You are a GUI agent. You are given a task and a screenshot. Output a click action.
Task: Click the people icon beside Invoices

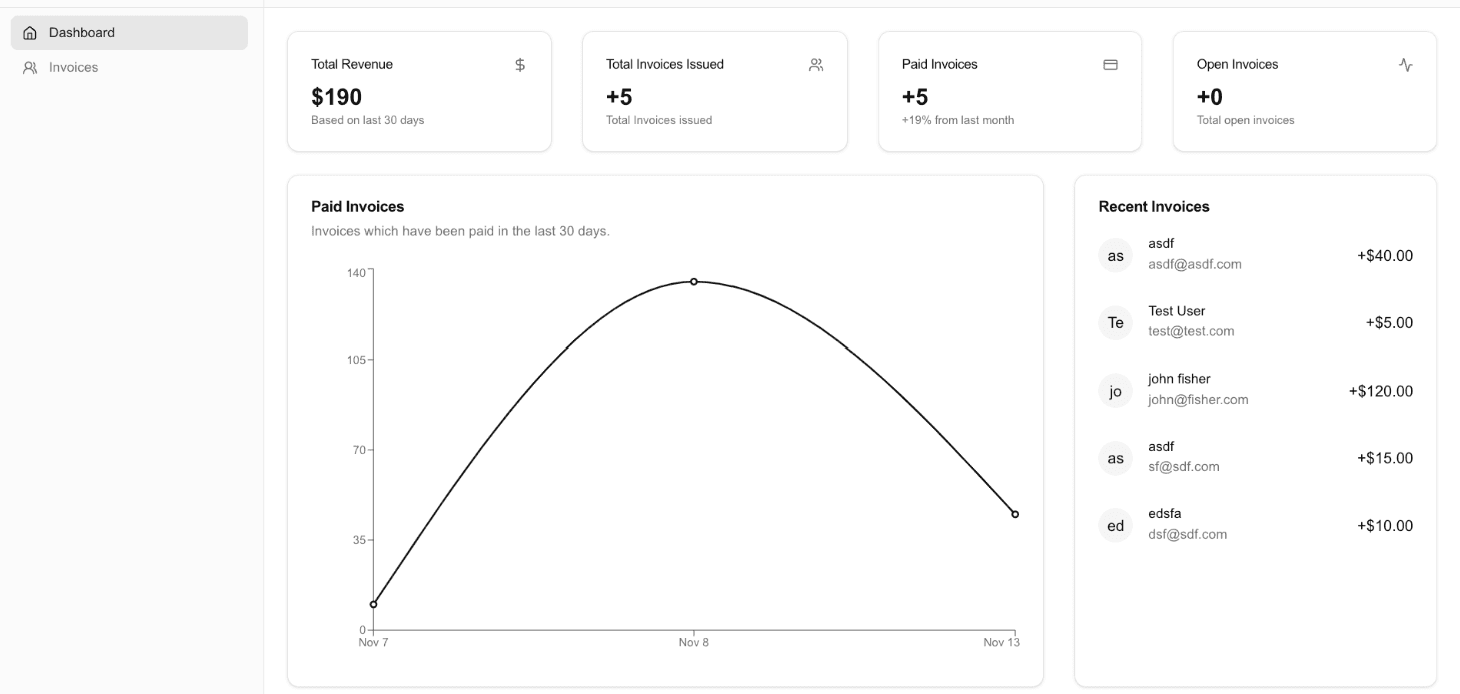point(30,68)
